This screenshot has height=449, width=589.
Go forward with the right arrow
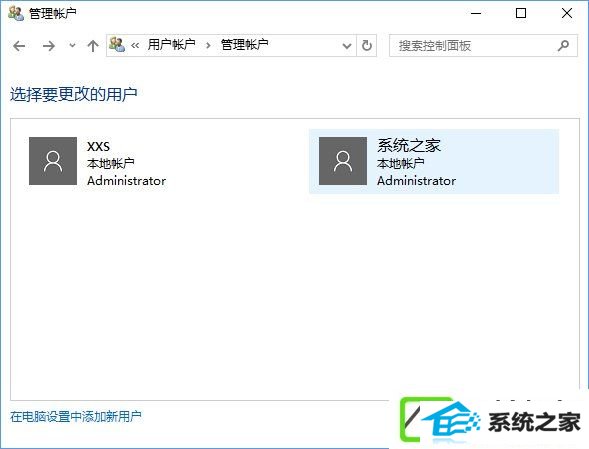(x=49, y=46)
